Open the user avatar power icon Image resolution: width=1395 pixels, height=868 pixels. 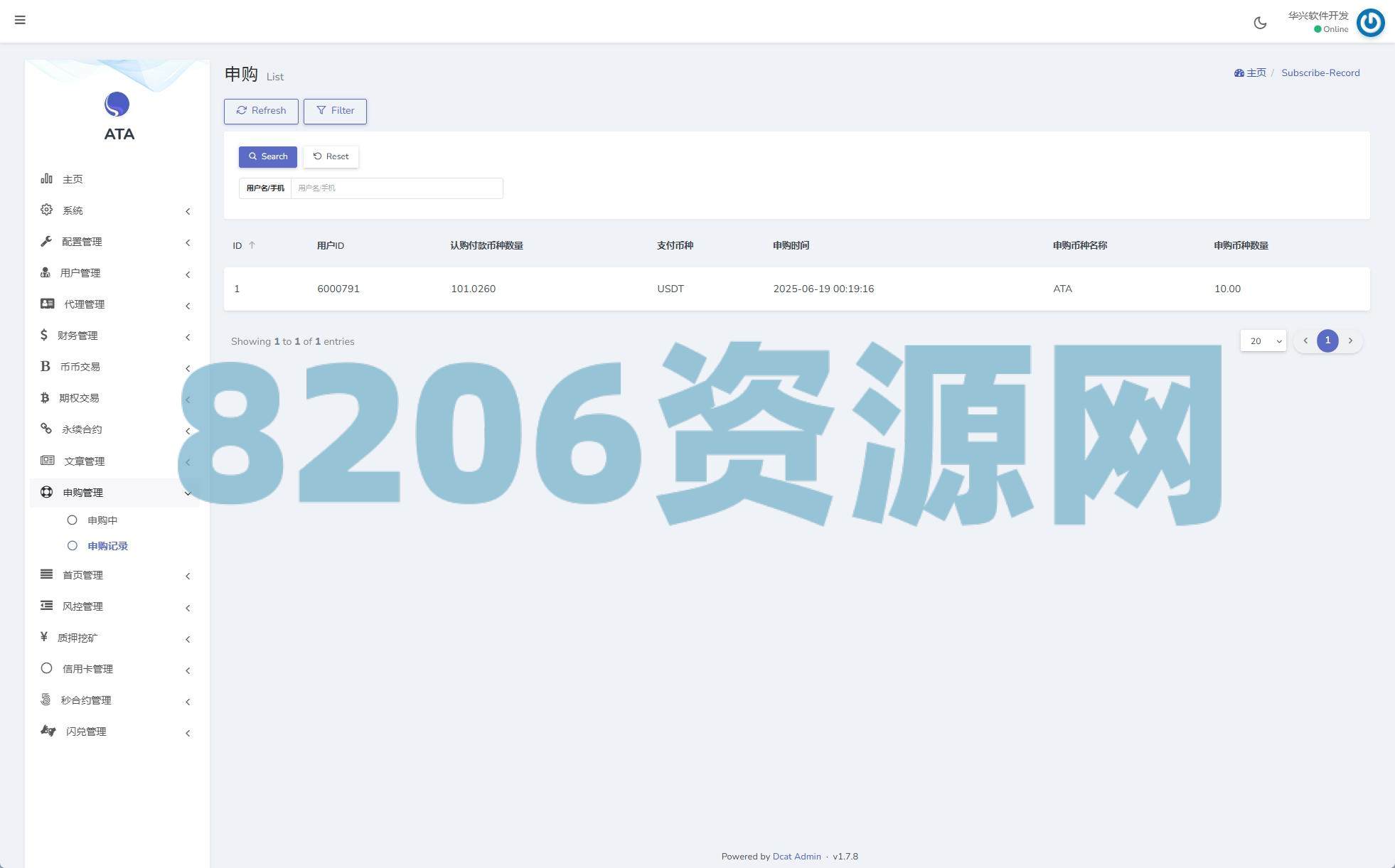1370,23
